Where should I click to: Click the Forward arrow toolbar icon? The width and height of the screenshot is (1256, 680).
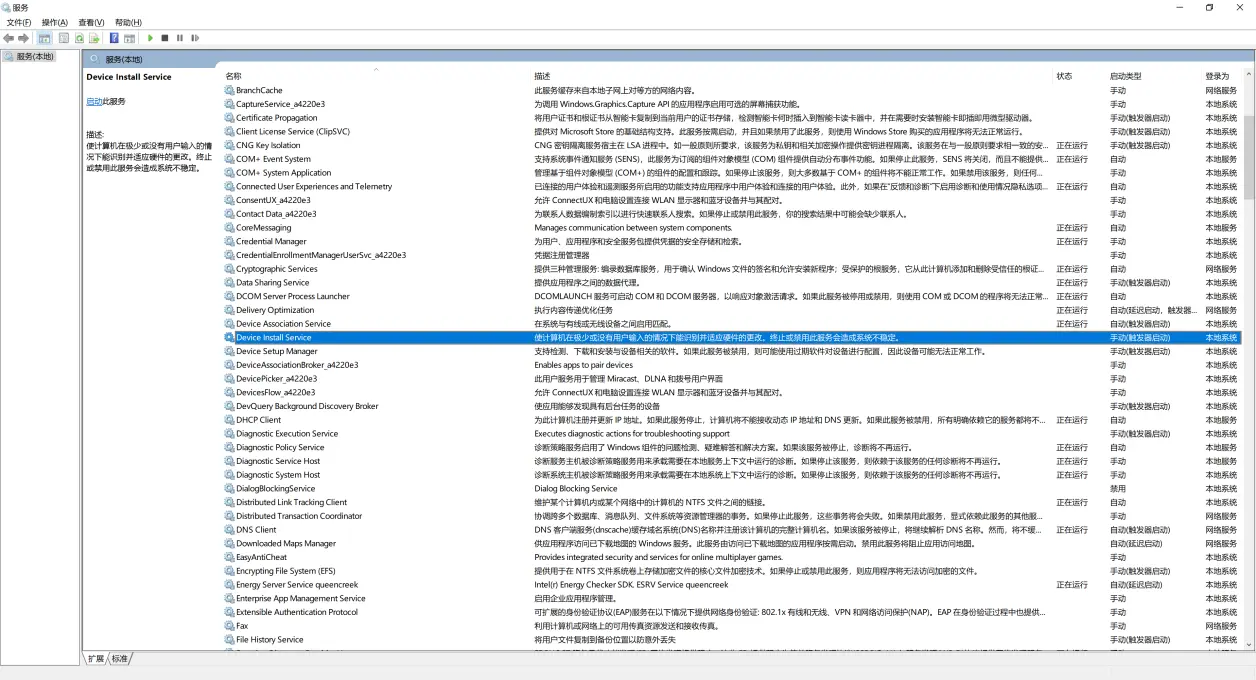23,38
